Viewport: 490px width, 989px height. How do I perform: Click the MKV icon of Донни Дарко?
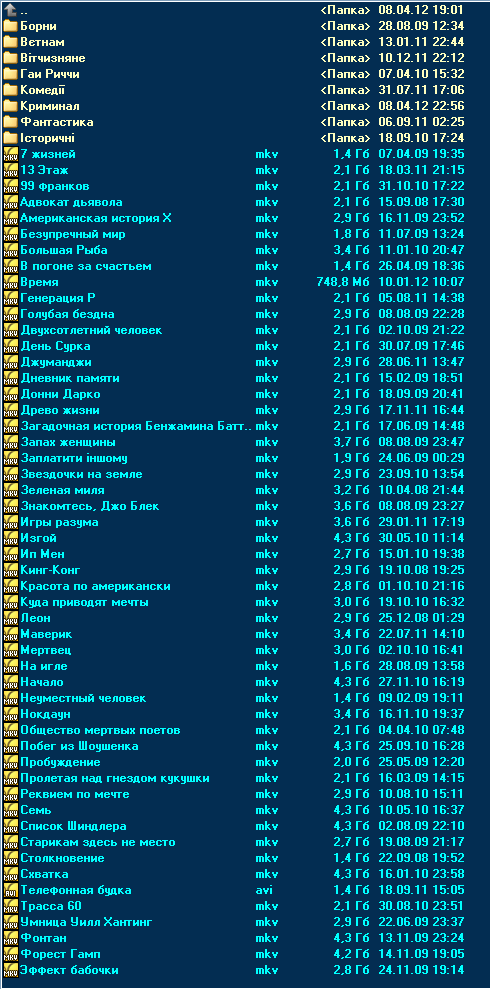tap(10, 394)
